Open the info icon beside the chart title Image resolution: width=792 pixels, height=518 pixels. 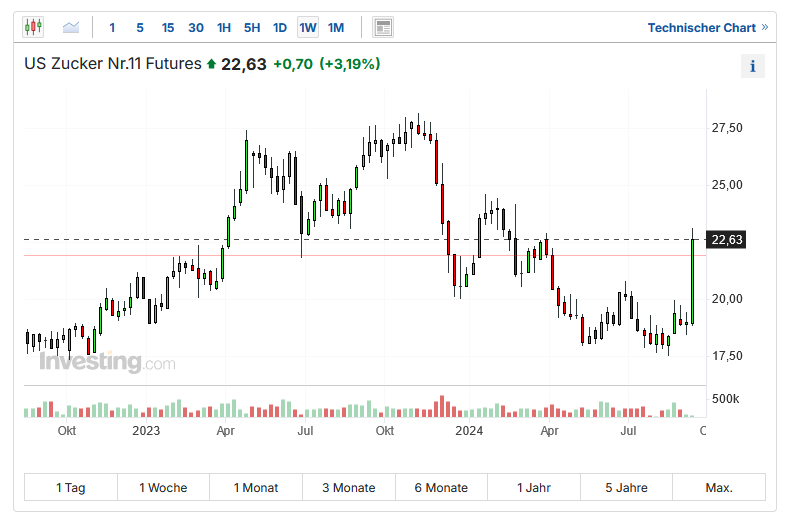752,67
